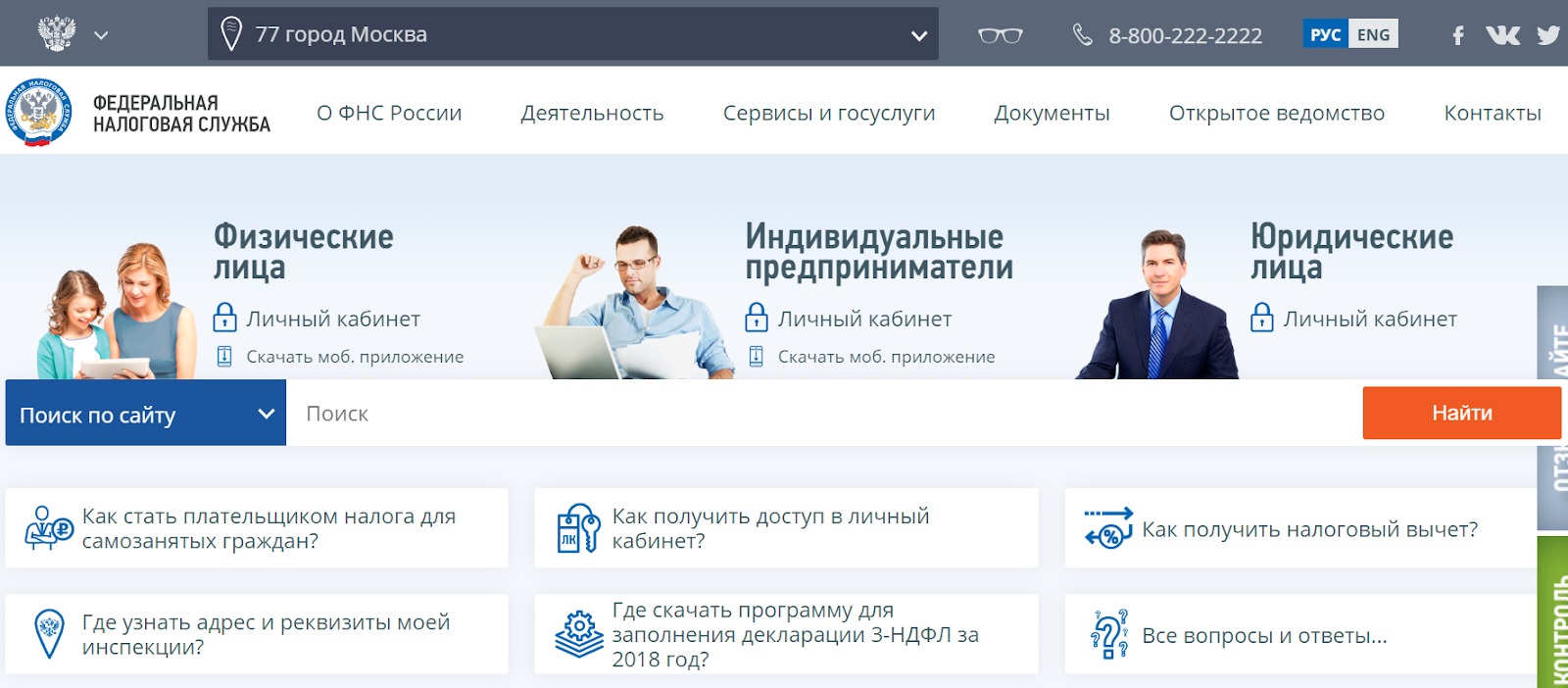Click the gear software download icon
Screen dimensions: 1568x688
(579, 634)
